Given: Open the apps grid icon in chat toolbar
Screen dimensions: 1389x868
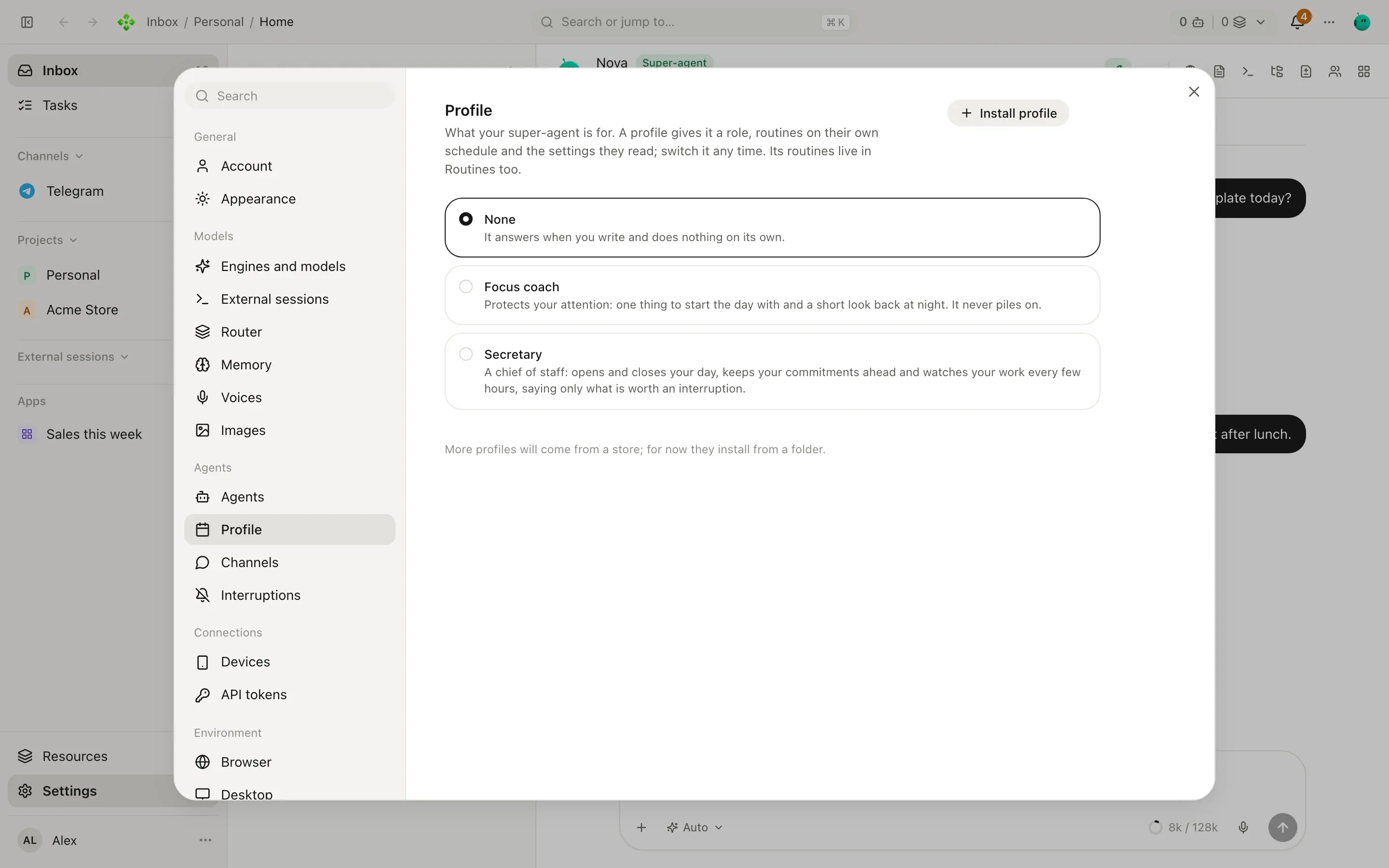Looking at the screenshot, I should [x=1364, y=71].
